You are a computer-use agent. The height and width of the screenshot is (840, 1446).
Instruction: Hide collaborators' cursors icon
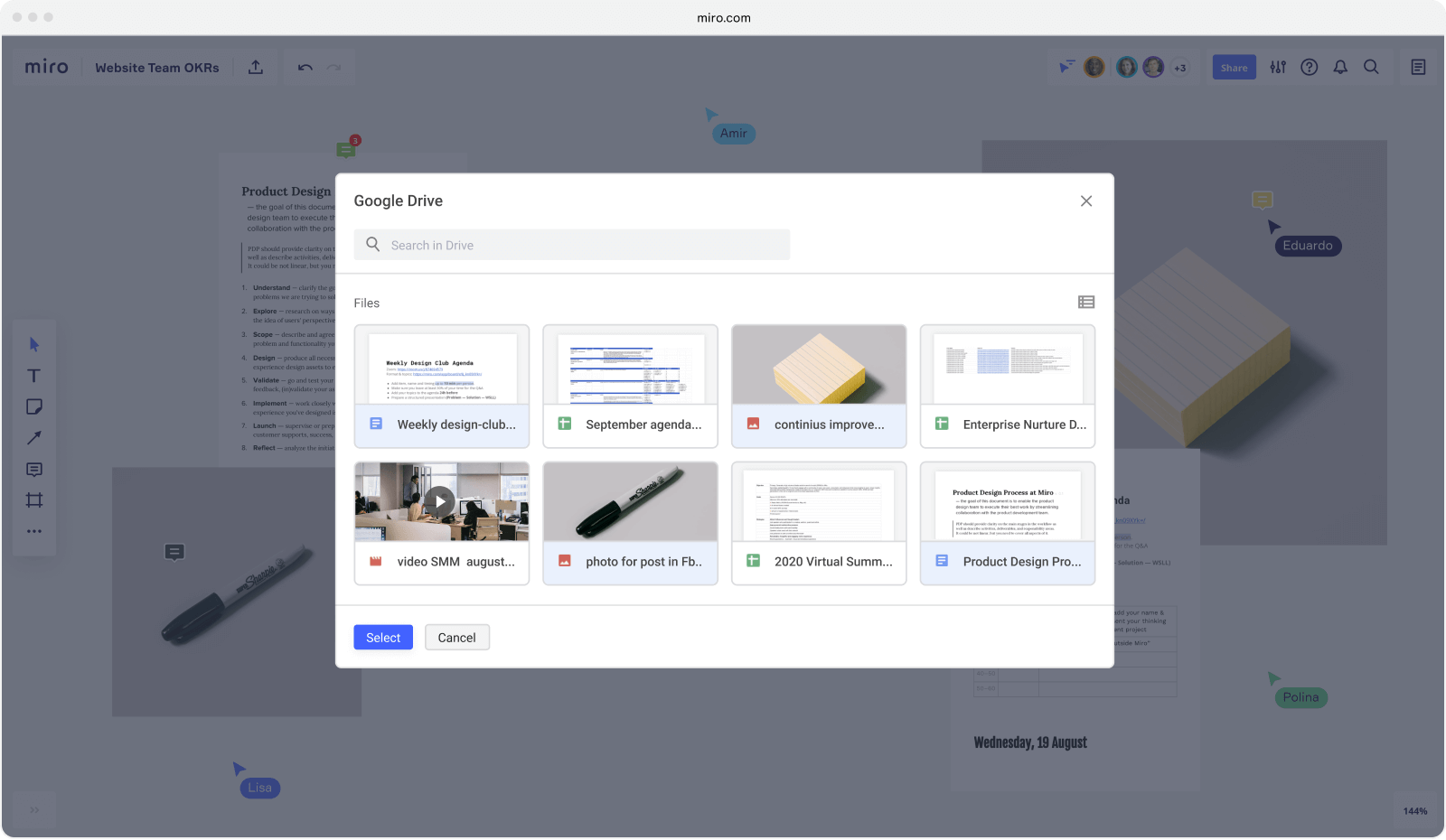tap(1066, 67)
